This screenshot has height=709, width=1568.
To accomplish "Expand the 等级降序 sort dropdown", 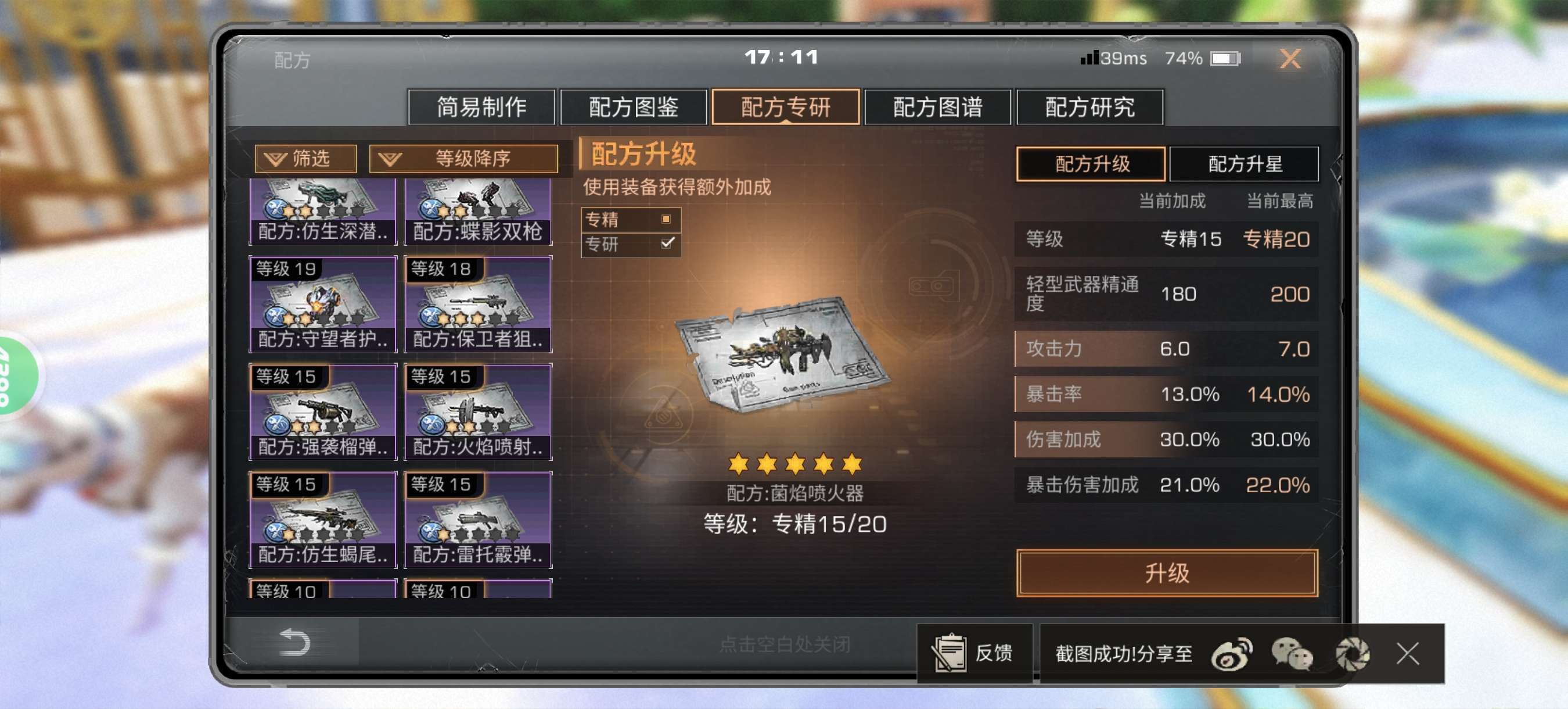I will 463,159.
